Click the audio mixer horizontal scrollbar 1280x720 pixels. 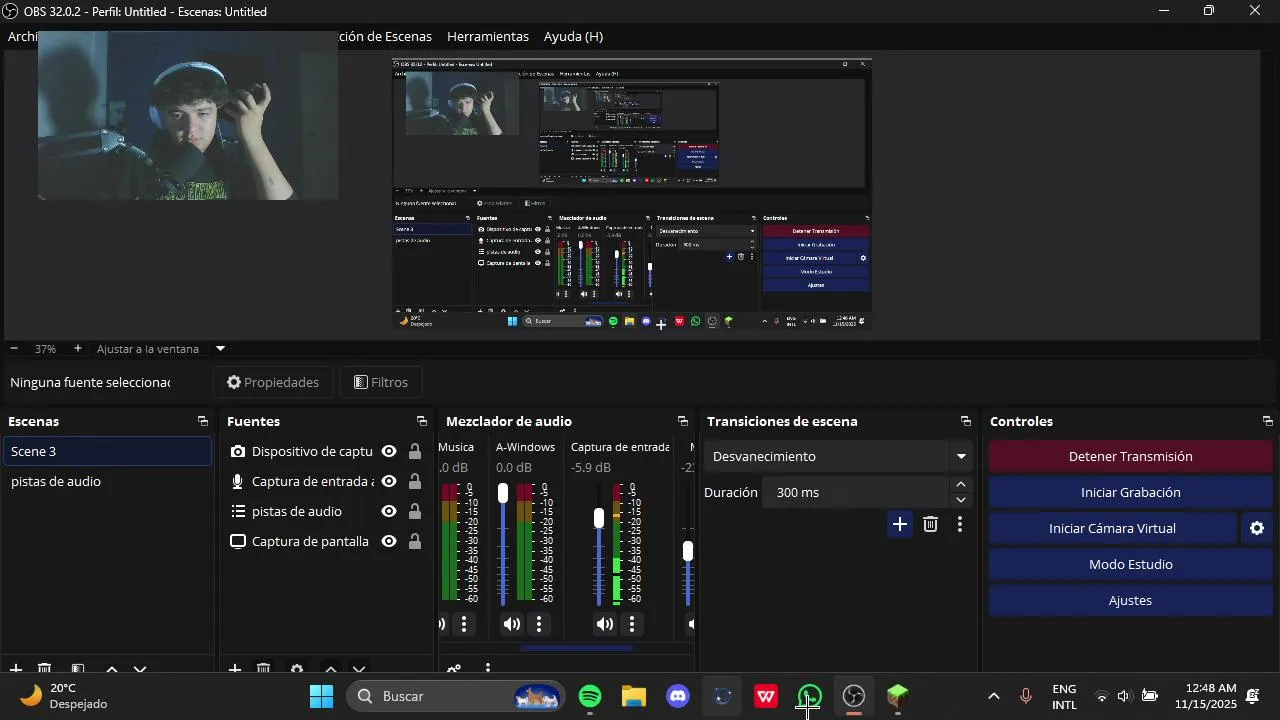[576, 648]
